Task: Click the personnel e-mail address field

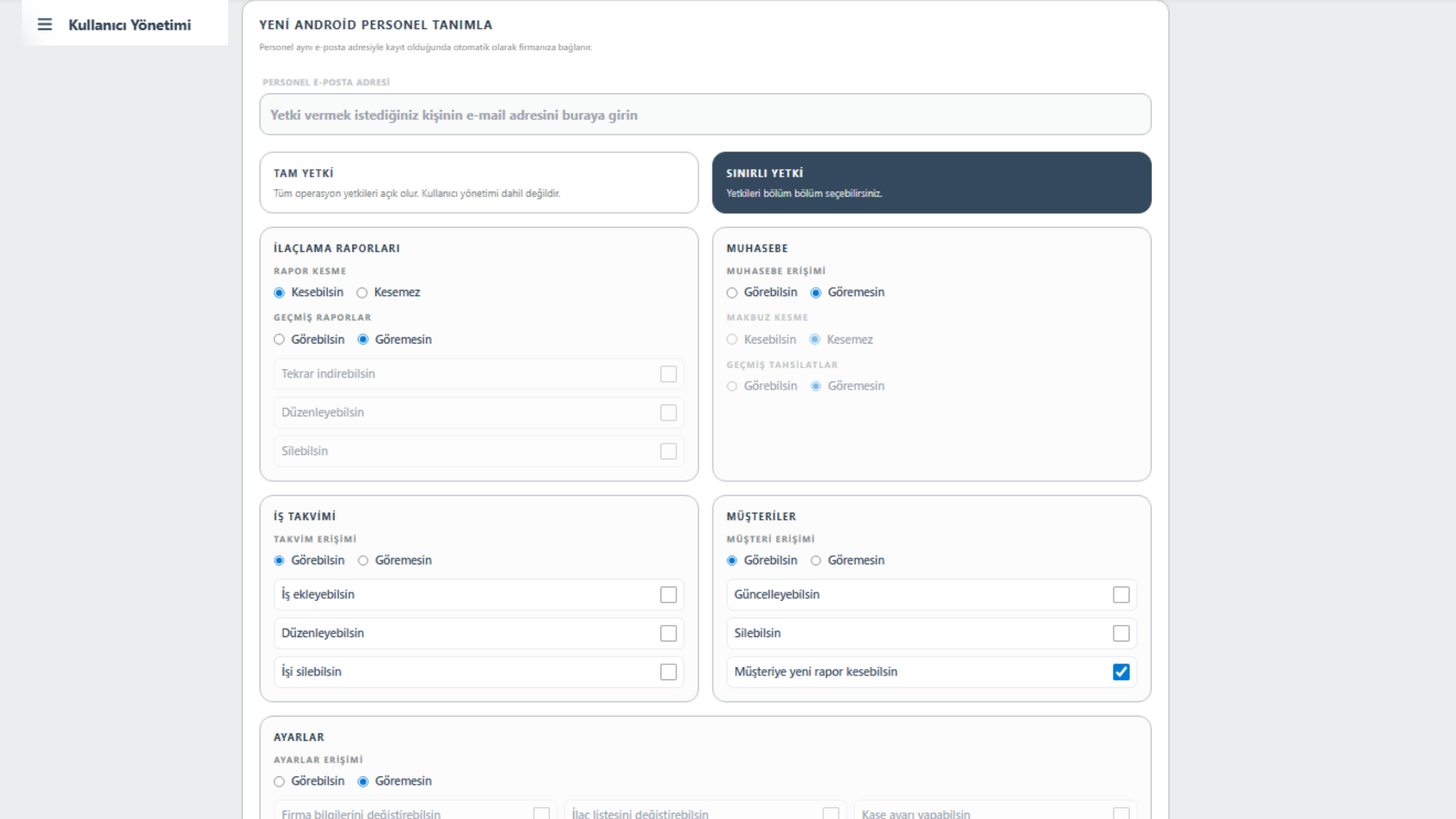Action: tap(705, 115)
